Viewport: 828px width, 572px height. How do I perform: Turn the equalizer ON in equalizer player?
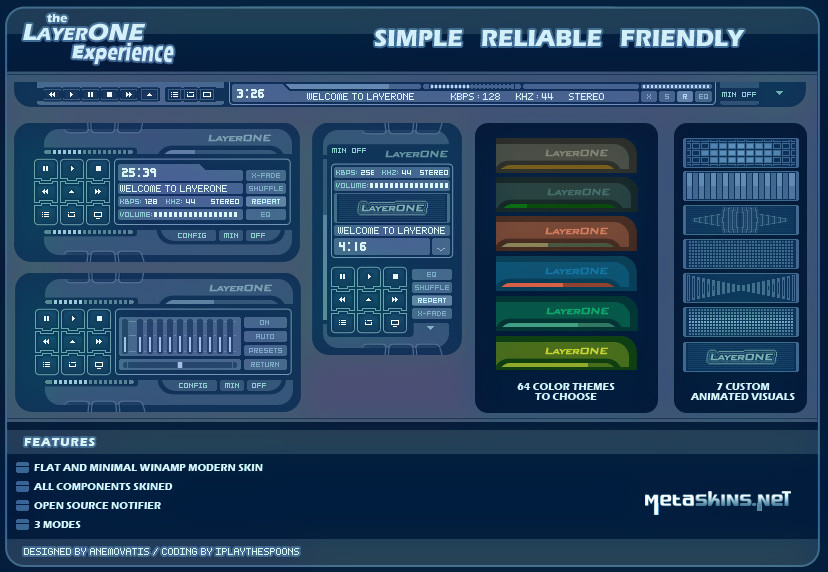coord(265,323)
